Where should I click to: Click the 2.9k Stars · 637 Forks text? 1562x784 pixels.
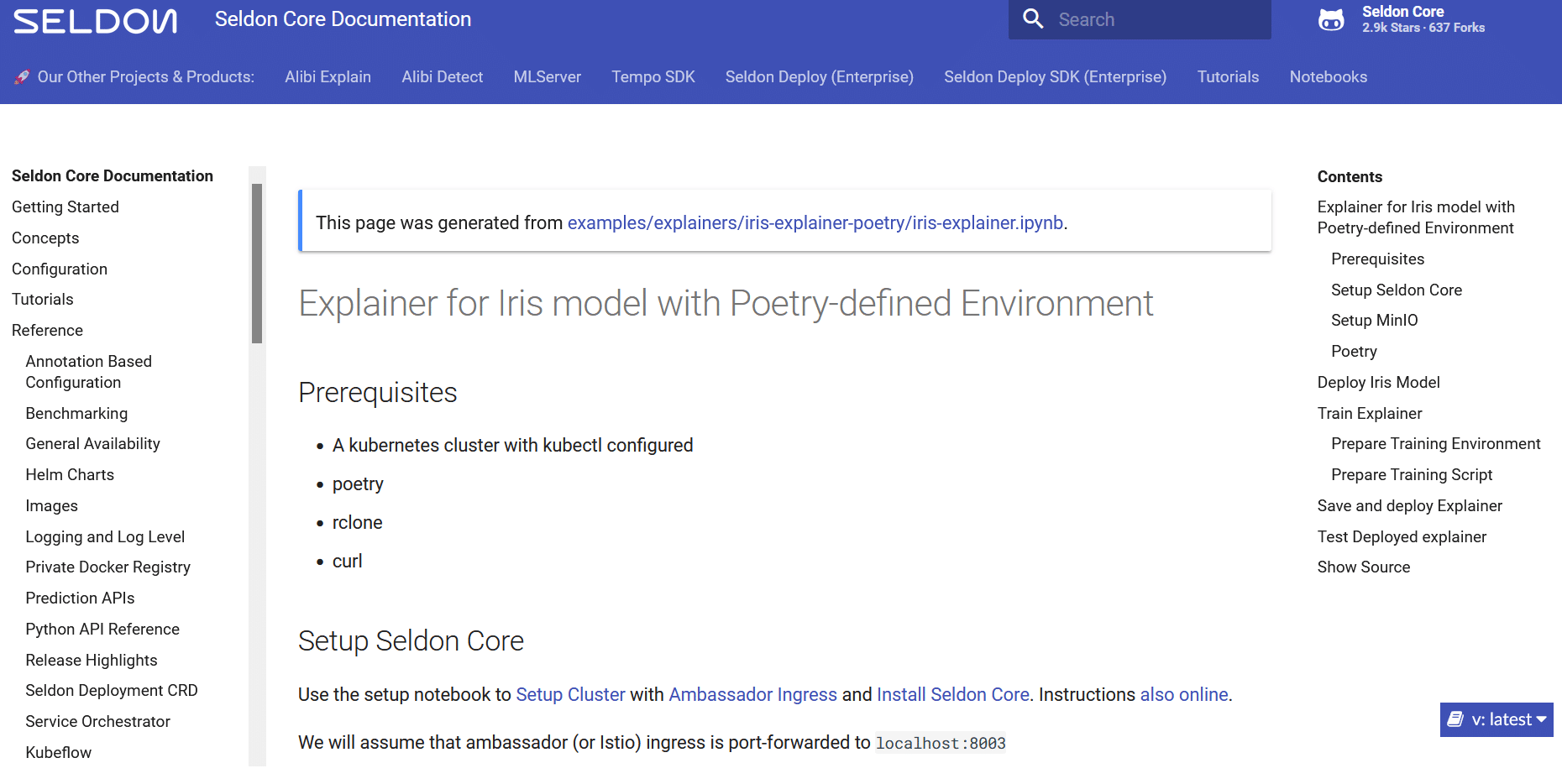click(x=1423, y=28)
